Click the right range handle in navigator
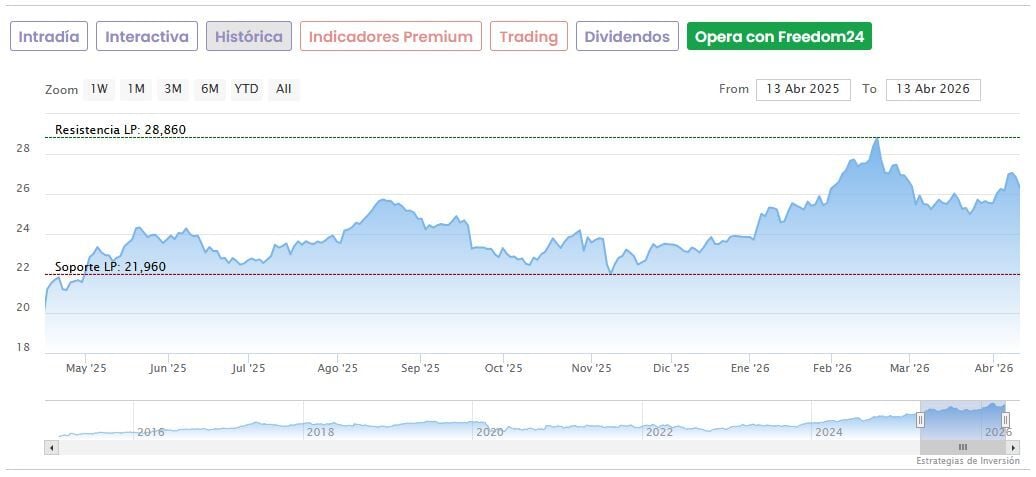Screen dimensions: 1036x477 pos(1005,420)
